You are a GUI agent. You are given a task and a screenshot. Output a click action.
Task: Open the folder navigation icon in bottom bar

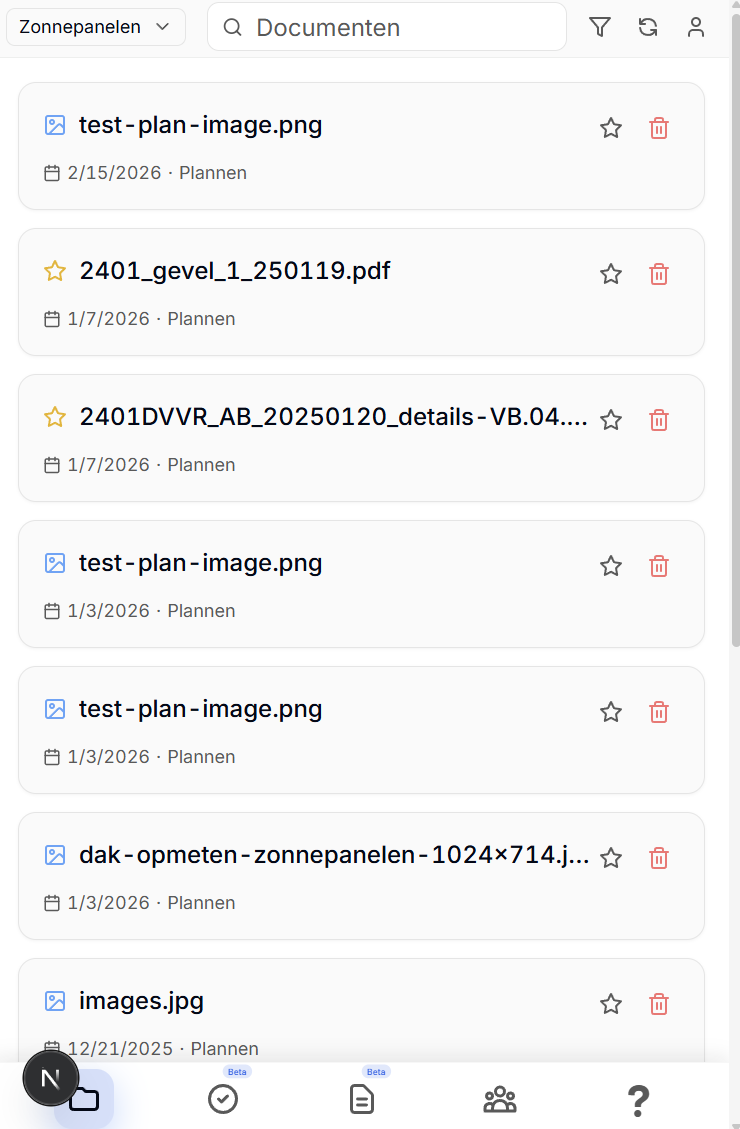tap(84, 1098)
